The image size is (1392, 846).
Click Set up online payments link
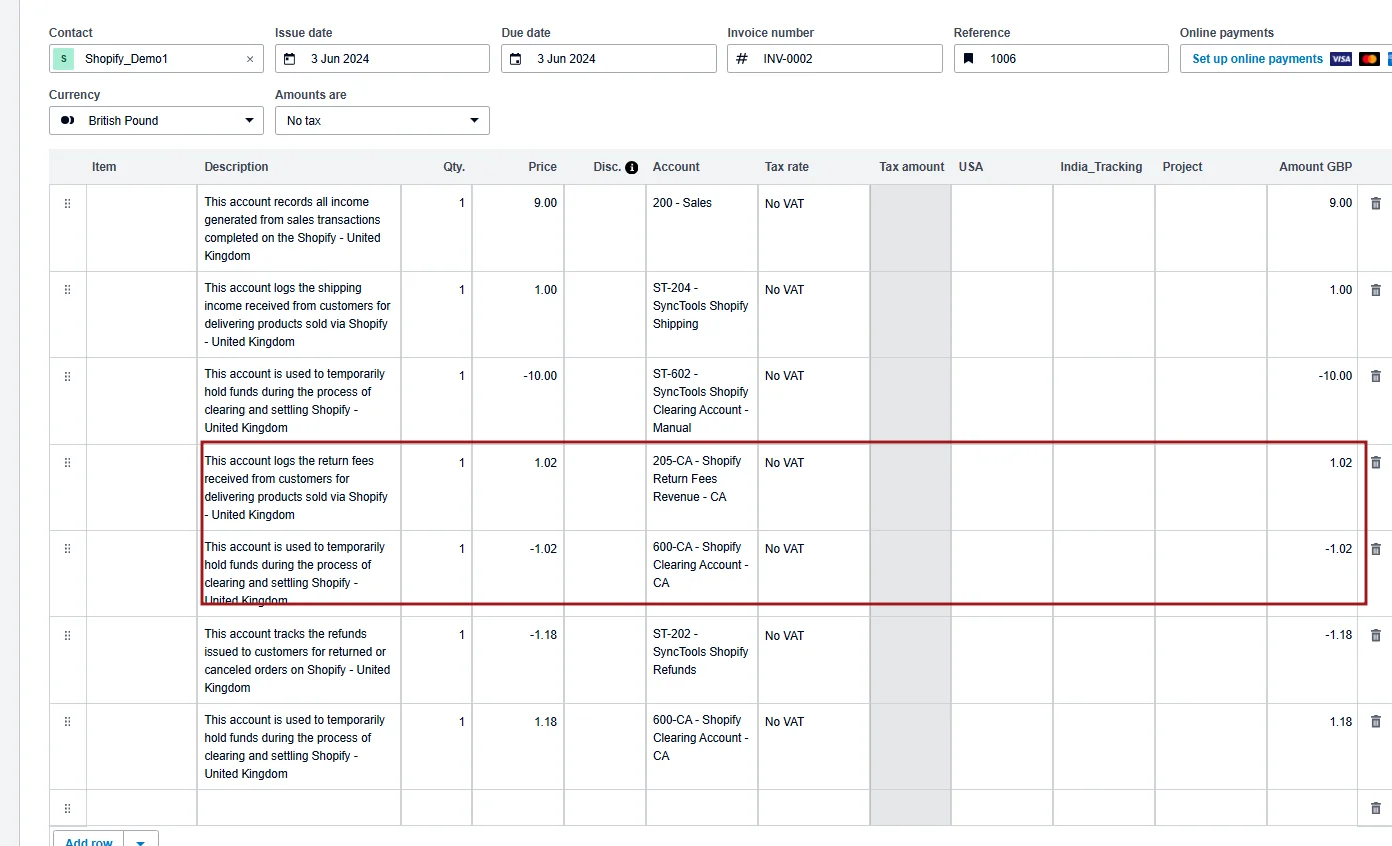coord(1257,59)
